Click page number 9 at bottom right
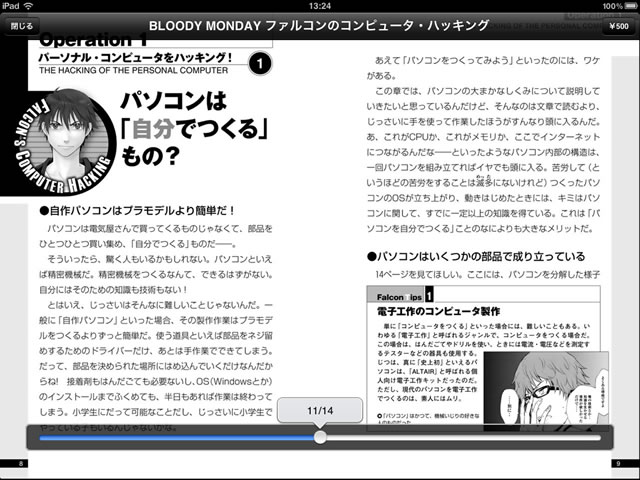This screenshot has width=640, height=480. [x=618, y=463]
